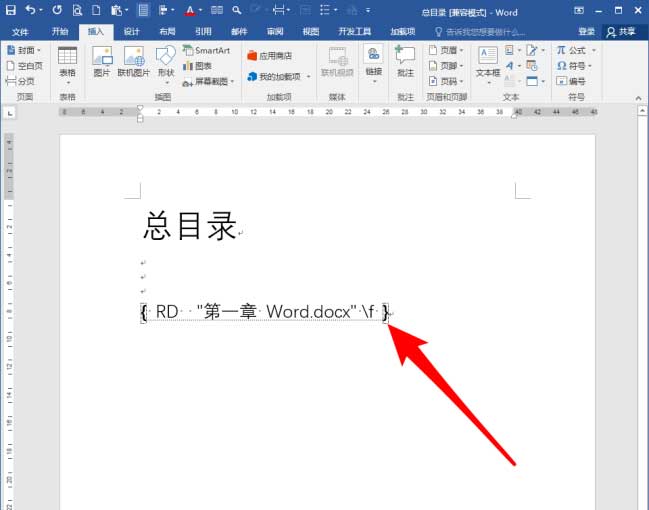Click the Tell Me search box
Image resolution: width=649 pixels, height=510 pixels.
click(480, 32)
